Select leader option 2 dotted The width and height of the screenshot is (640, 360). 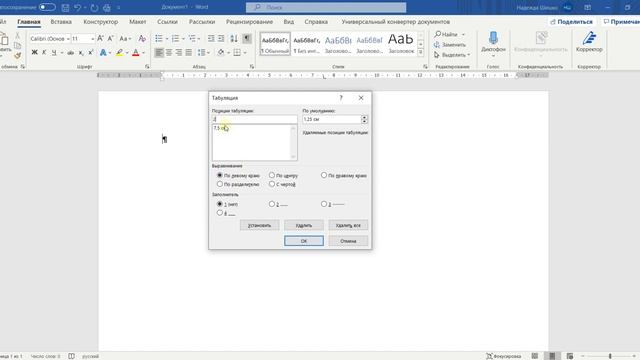pyautogui.click(x=272, y=204)
